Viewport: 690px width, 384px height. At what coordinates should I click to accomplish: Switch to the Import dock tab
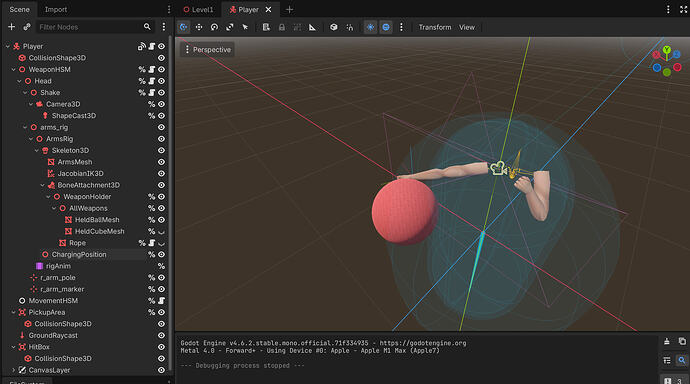click(x=56, y=9)
